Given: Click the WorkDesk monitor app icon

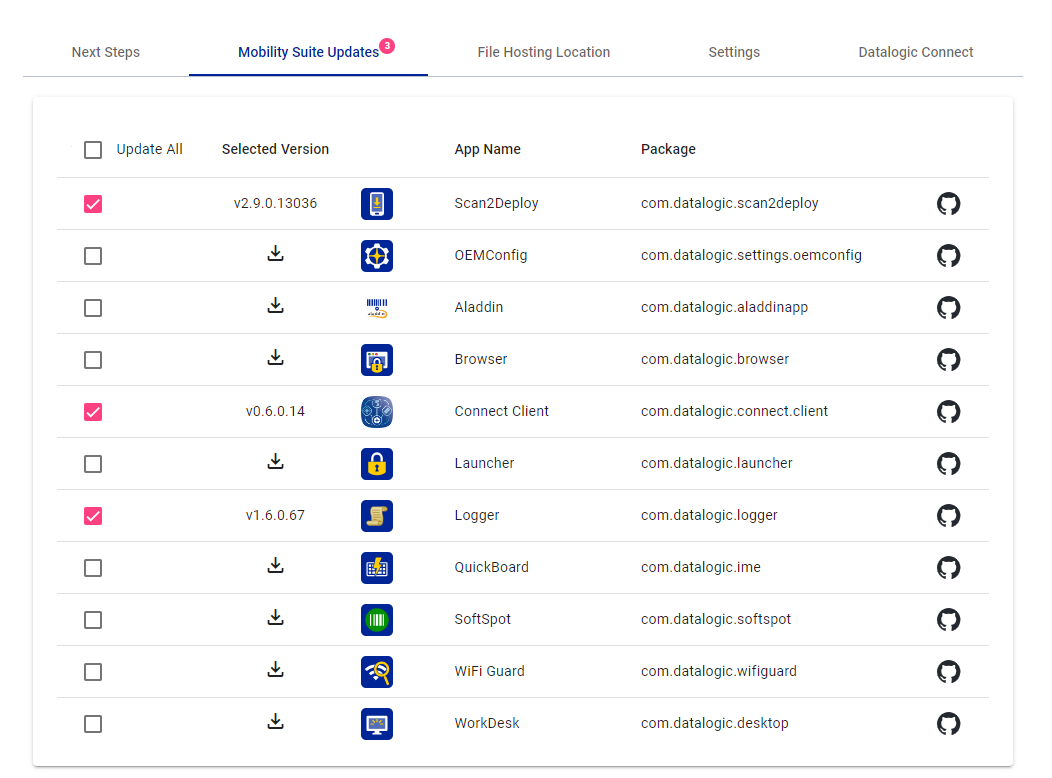Looking at the screenshot, I should pos(376,724).
